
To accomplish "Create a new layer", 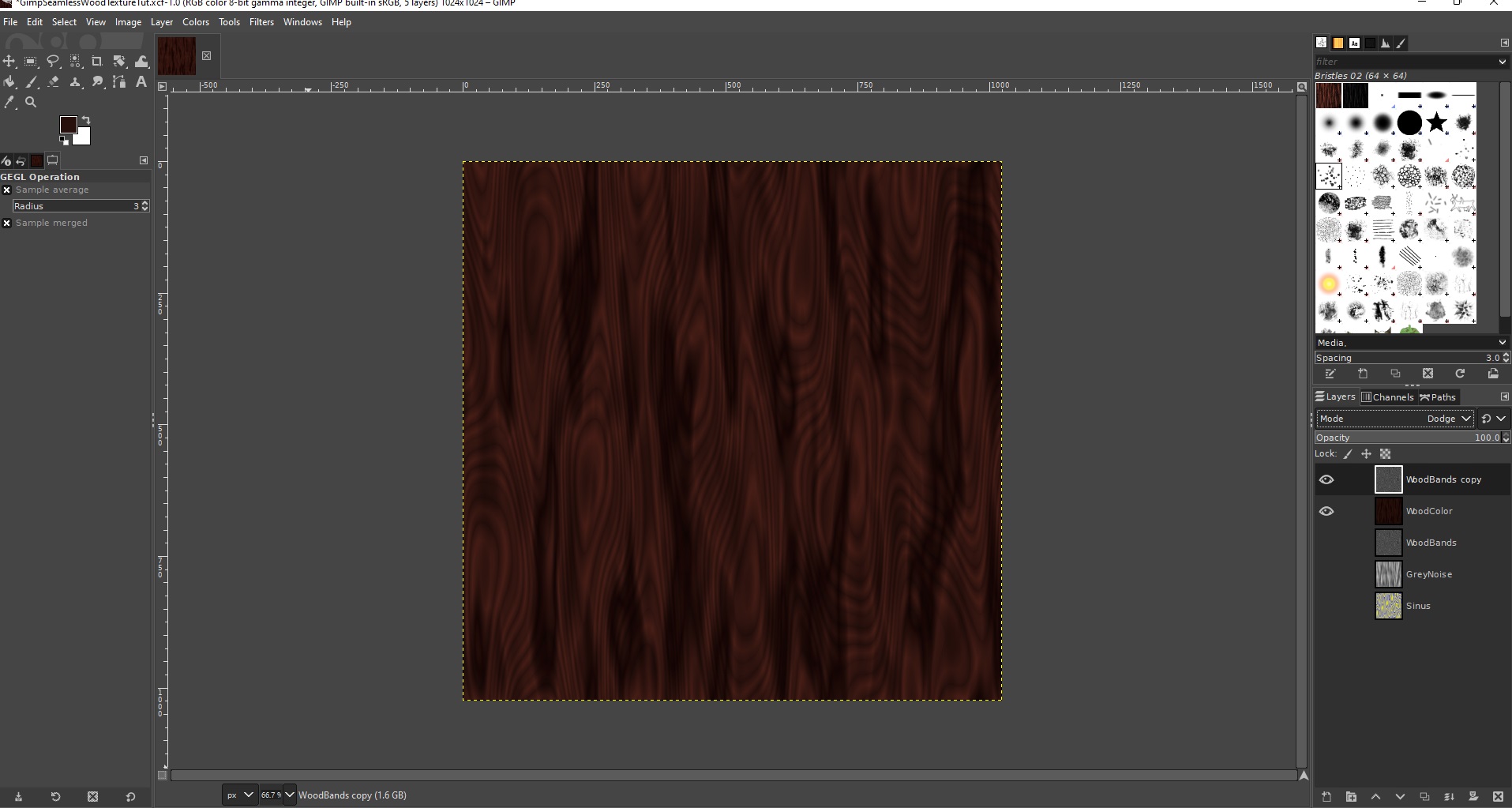I will (1326, 797).
